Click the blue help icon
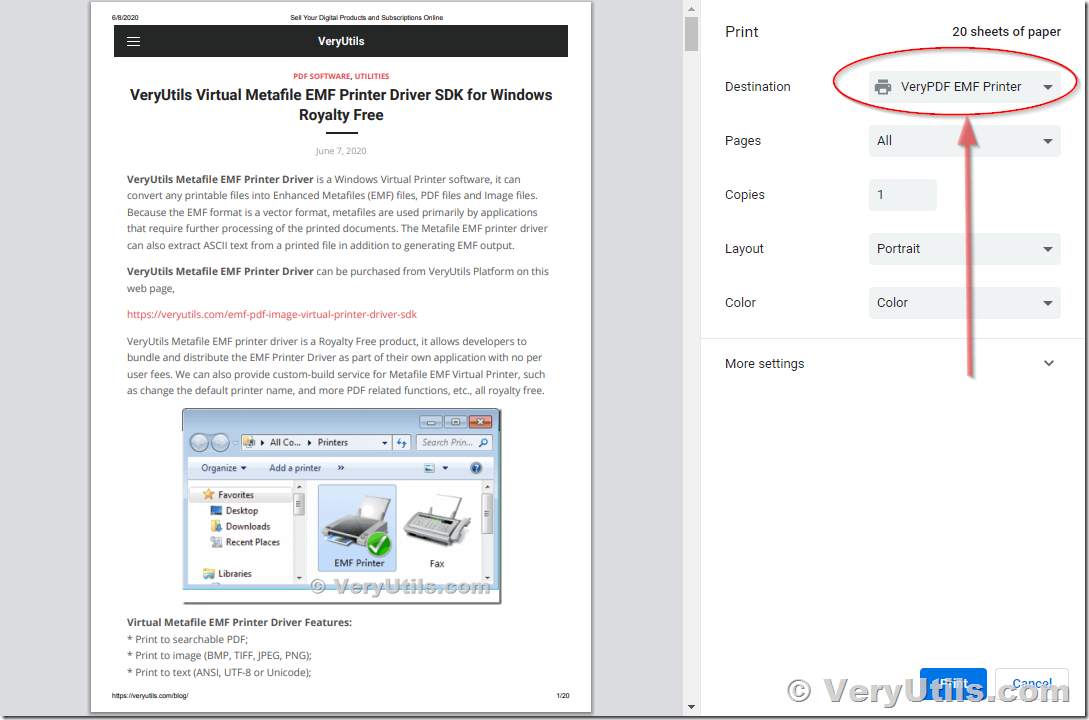1089x720 pixels. coord(476,469)
